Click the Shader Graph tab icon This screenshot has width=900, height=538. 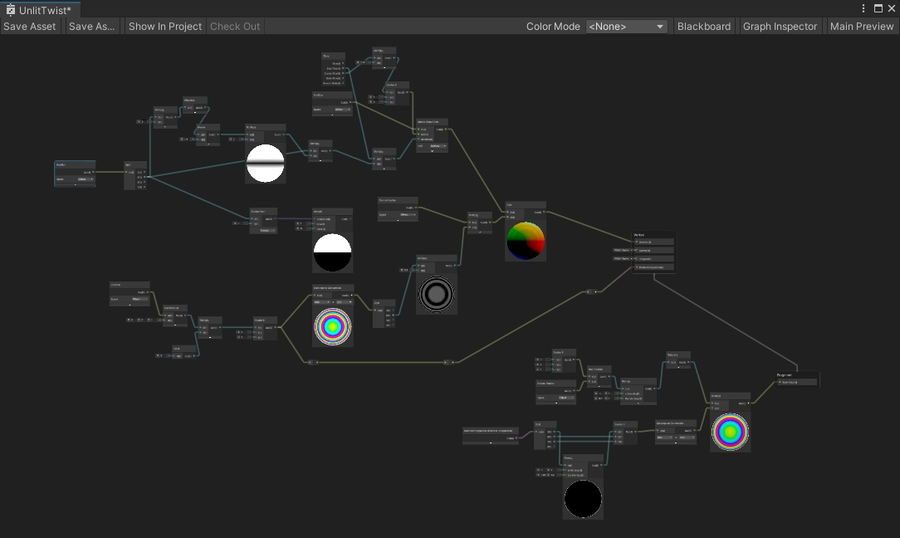(x=10, y=9)
